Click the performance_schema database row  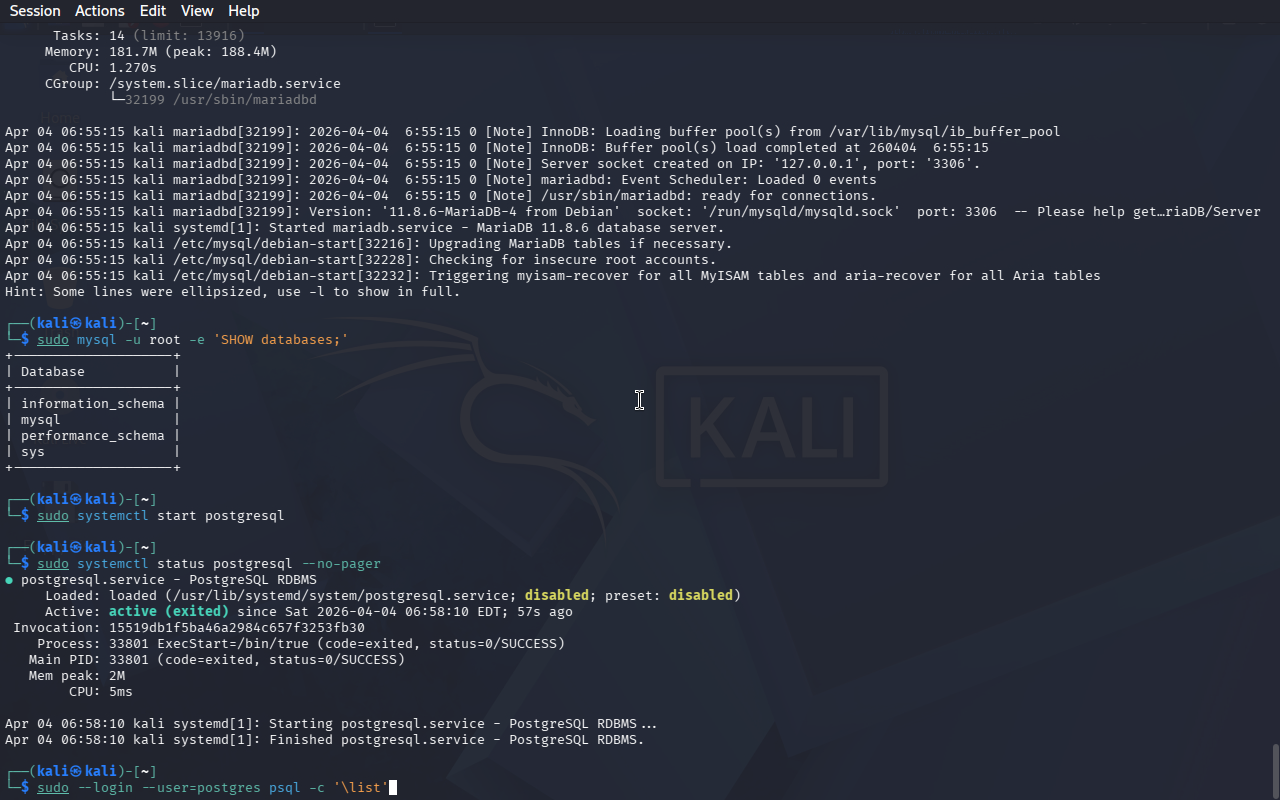pyautogui.click(x=92, y=436)
